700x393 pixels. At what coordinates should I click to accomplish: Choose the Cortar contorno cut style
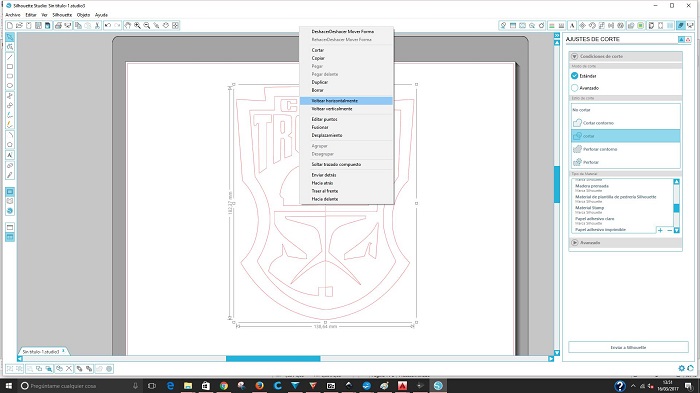pyautogui.click(x=625, y=123)
